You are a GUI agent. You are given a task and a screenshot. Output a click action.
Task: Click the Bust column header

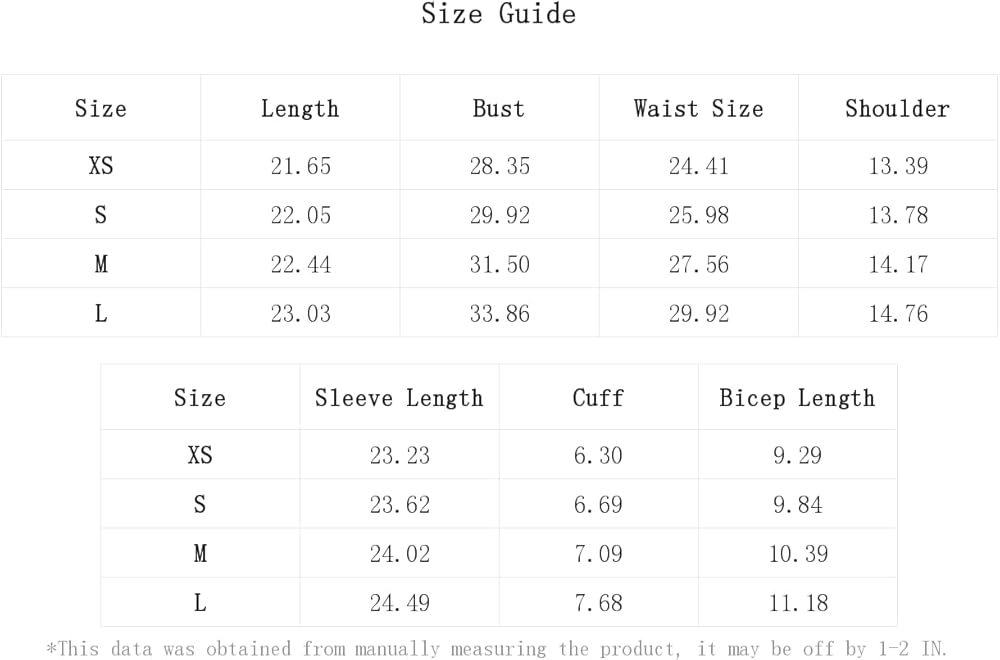[x=498, y=108]
